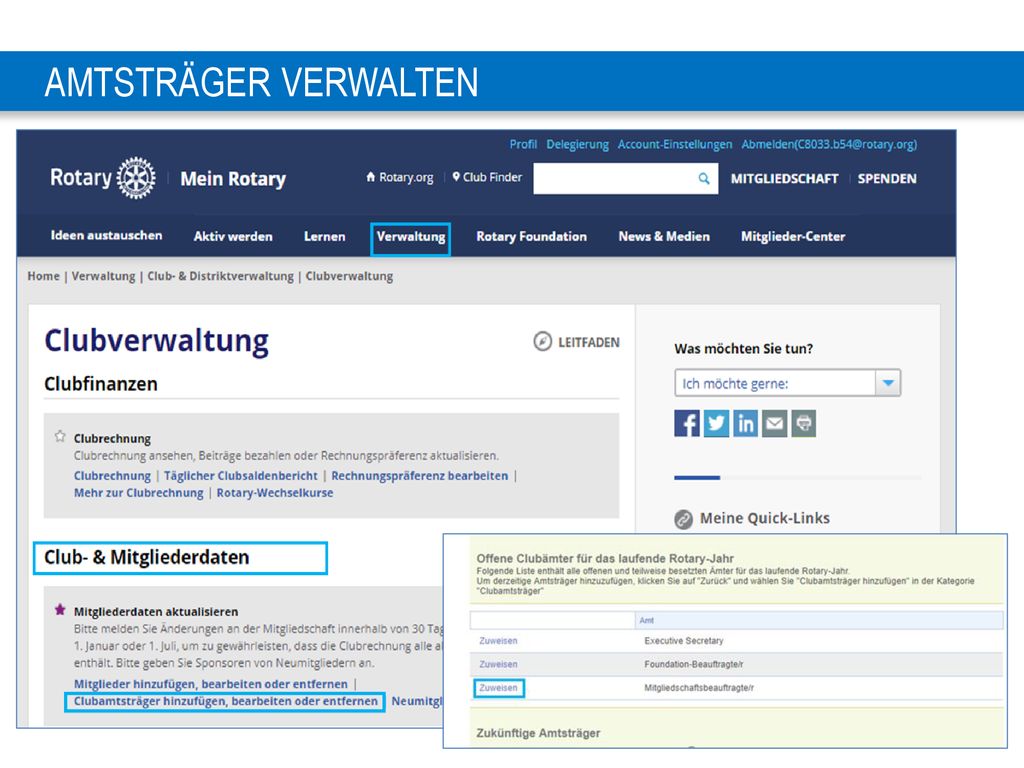Click the Leitfaden compass icon
1024x768 pixels.
[542, 341]
